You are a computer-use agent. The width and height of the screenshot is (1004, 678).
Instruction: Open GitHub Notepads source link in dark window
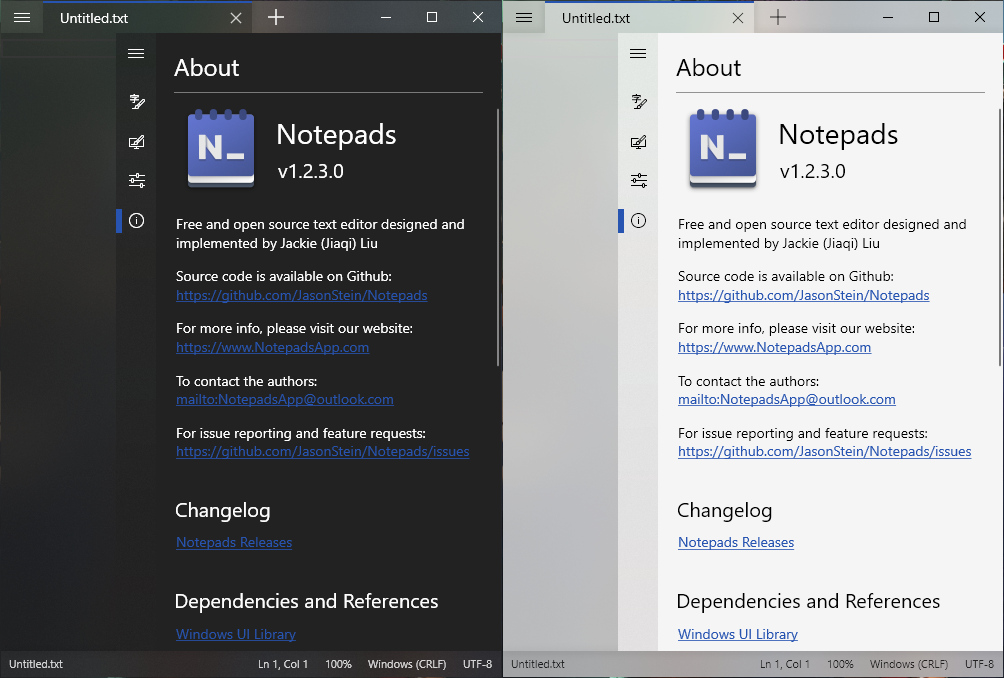(302, 295)
